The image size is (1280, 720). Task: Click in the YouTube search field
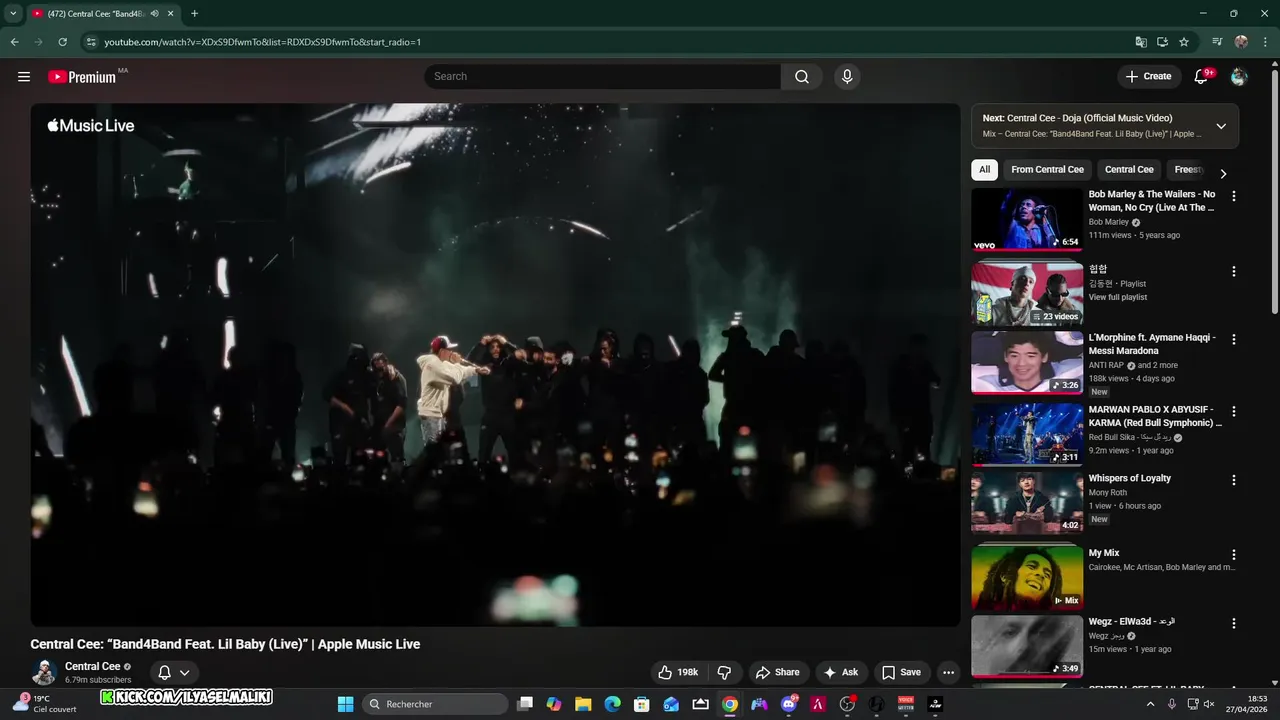603,77
